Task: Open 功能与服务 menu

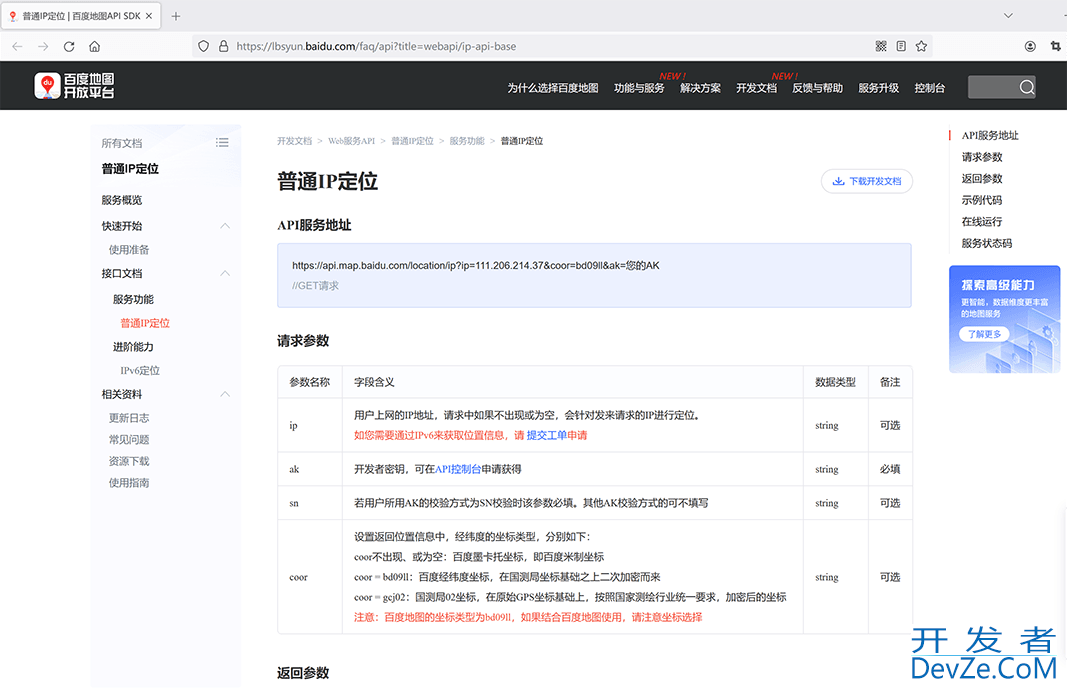Action: tap(639, 88)
